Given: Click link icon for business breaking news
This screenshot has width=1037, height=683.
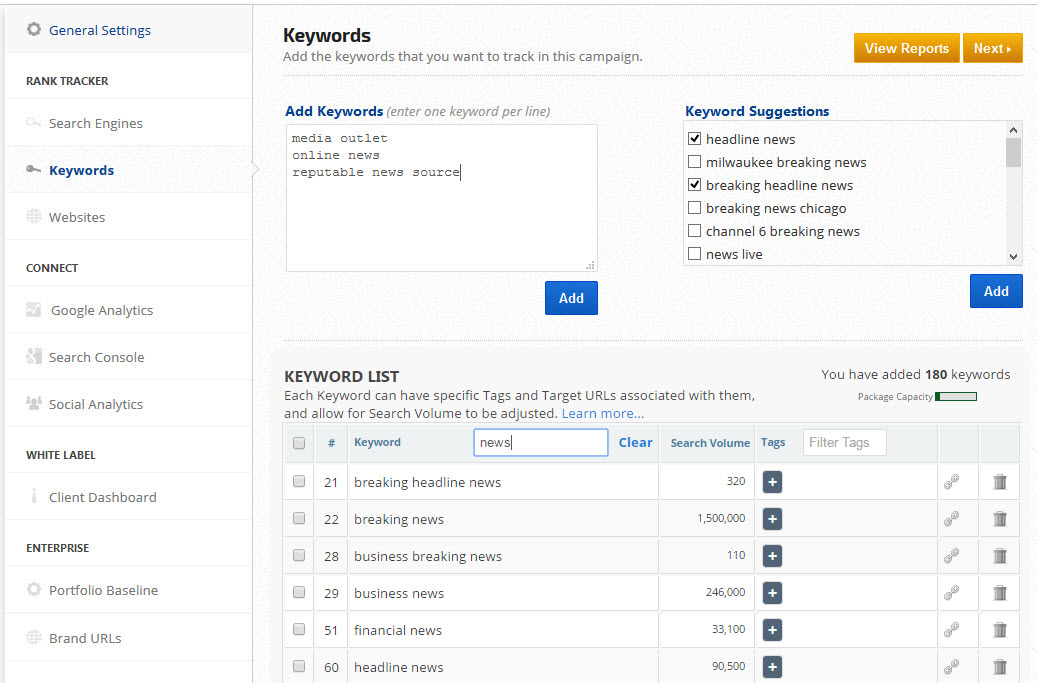Looking at the screenshot, I should click(x=951, y=556).
